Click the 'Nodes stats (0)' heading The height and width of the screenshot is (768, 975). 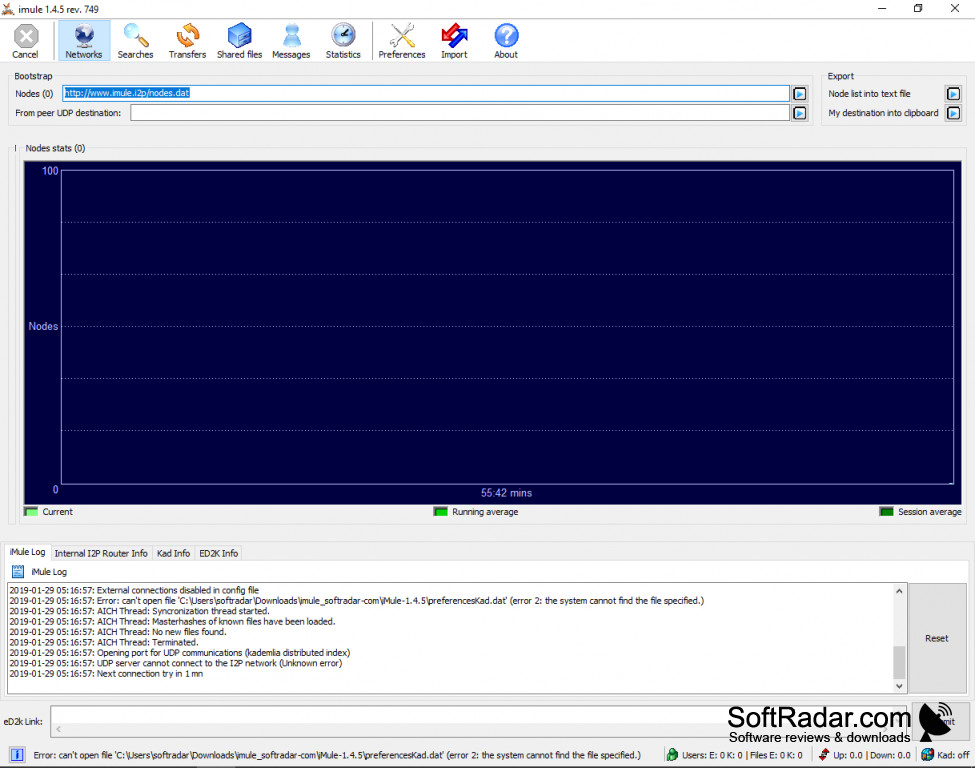coord(55,148)
